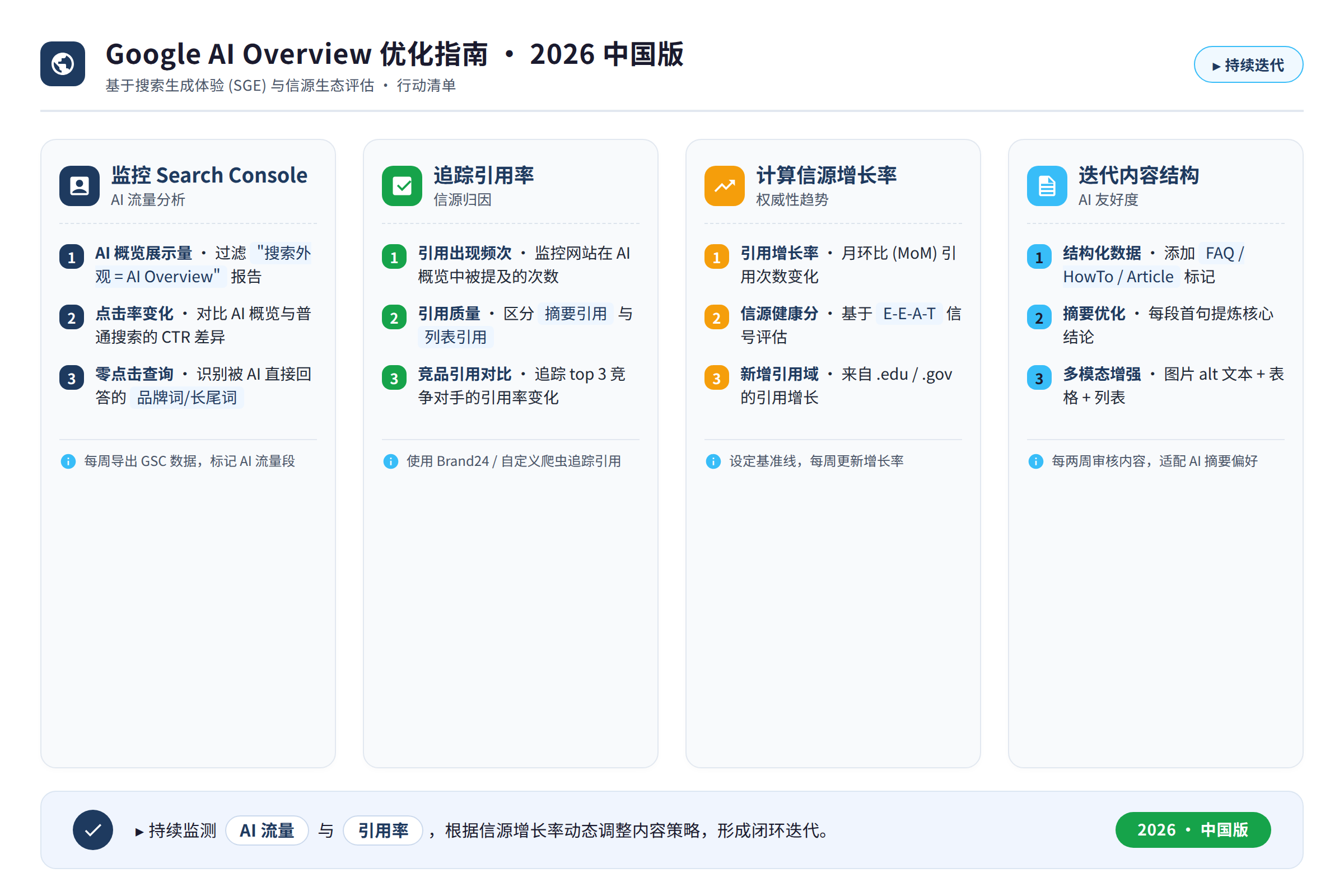This screenshot has width=1344, height=896.
Task: Click number 2 badge next to 信源健康分
Action: coord(717,318)
